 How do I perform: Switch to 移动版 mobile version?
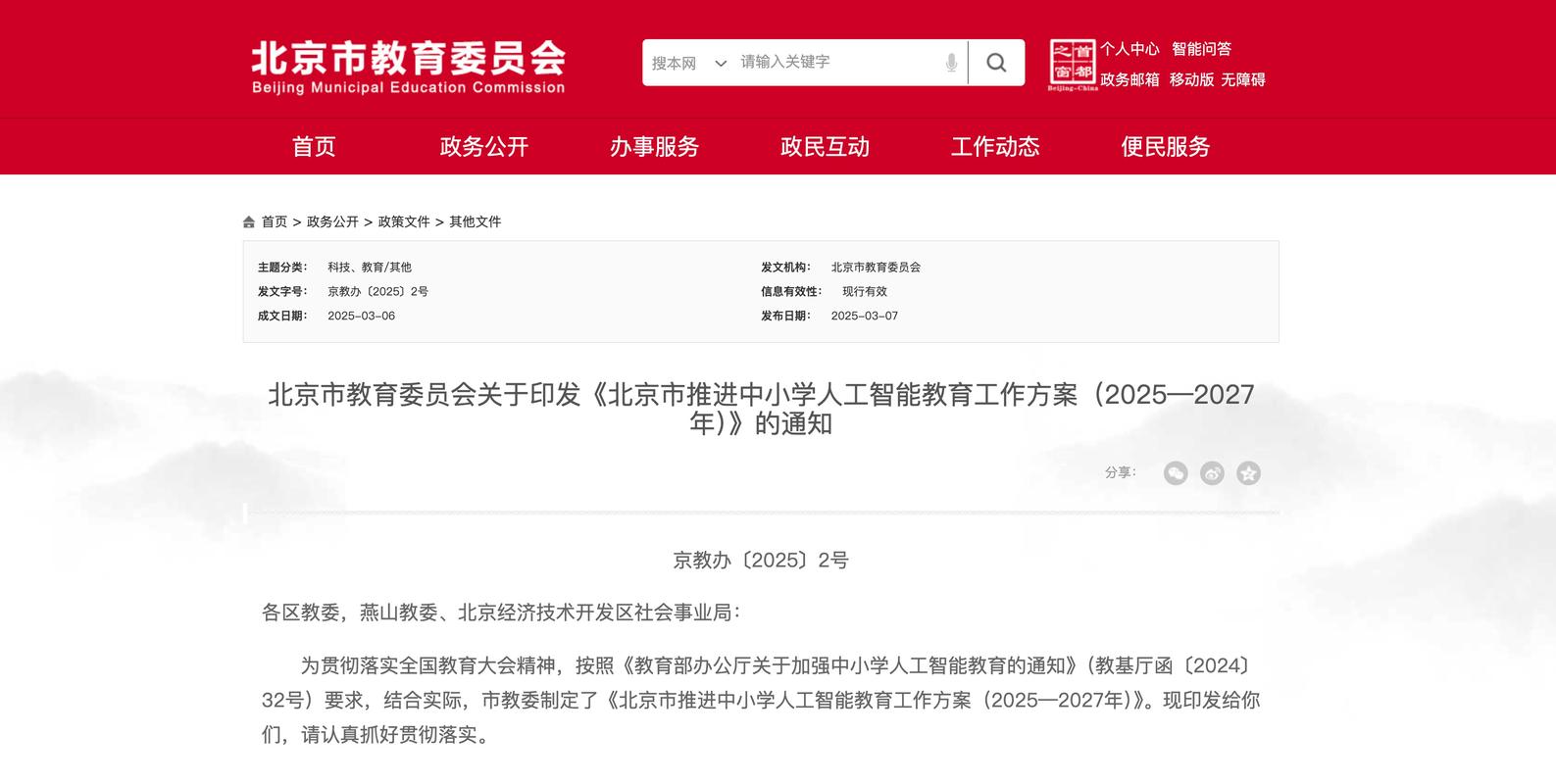coord(1191,79)
